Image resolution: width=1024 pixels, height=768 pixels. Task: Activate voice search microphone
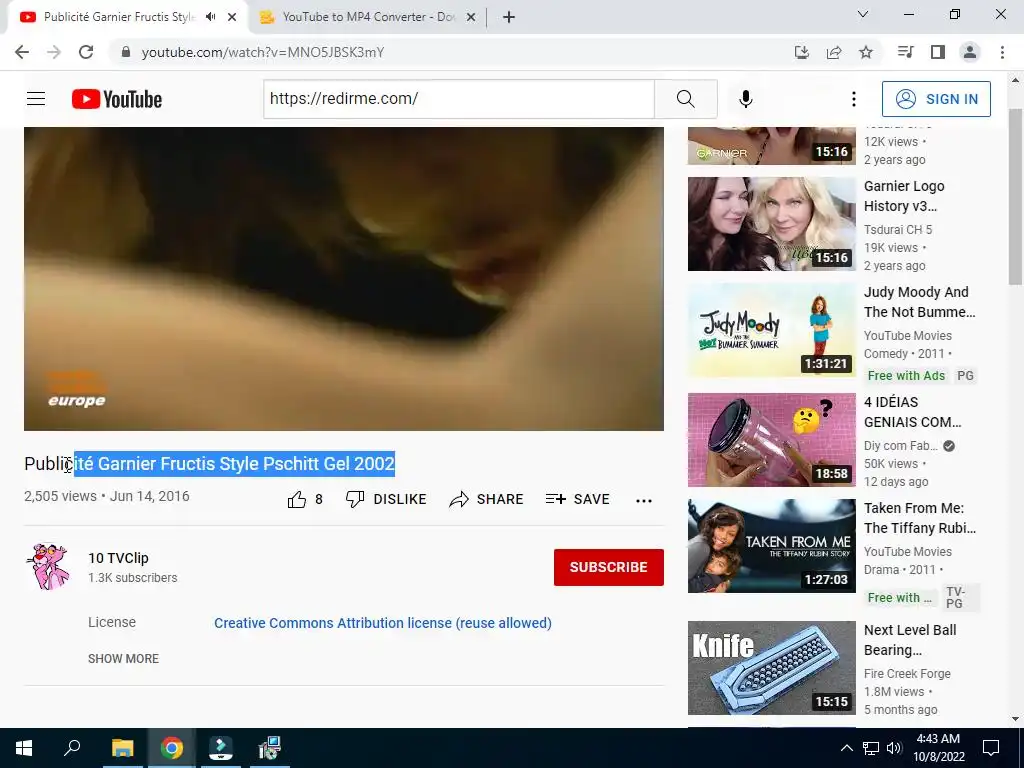[745, 99]
